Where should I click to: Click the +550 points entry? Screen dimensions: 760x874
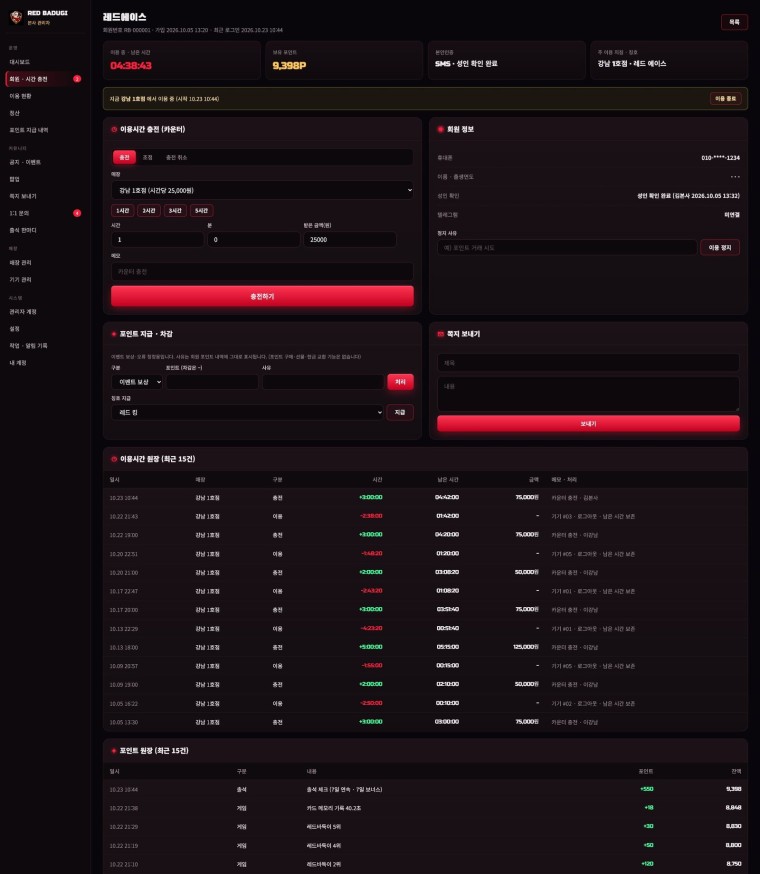coord(647,789)
